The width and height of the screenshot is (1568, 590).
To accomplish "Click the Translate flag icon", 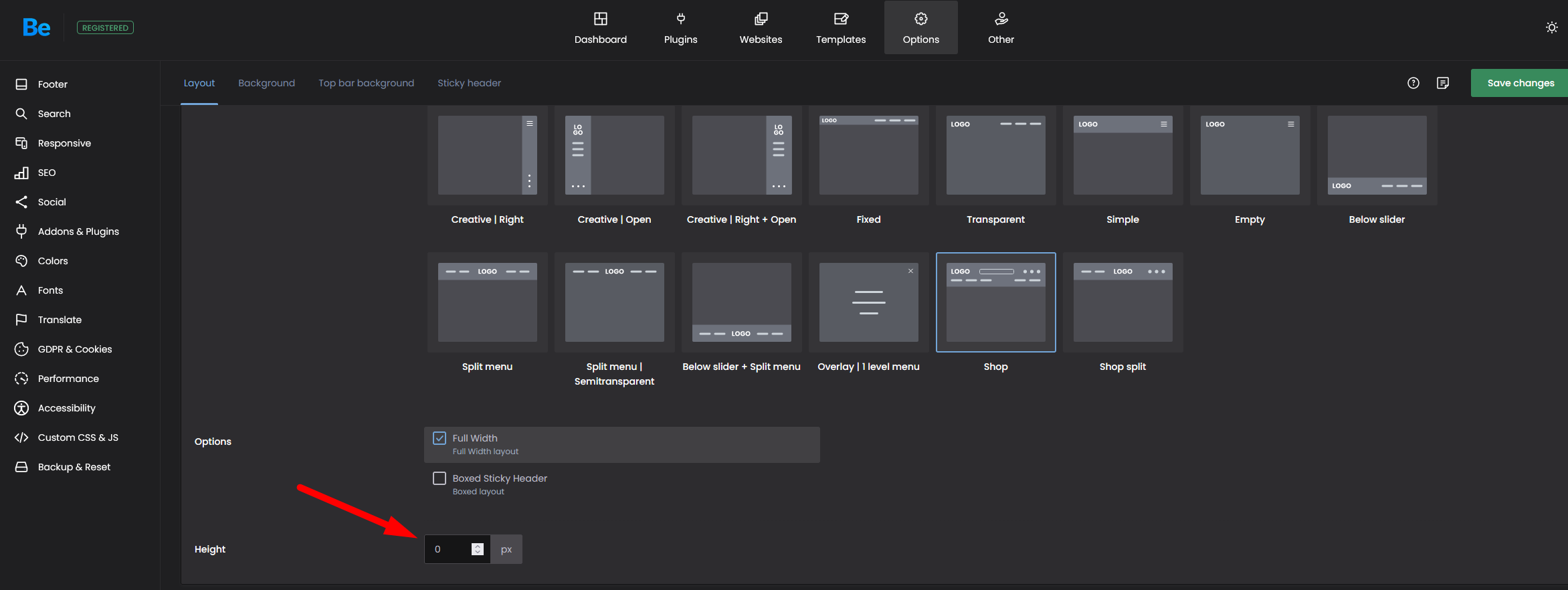I will point(21,320).
